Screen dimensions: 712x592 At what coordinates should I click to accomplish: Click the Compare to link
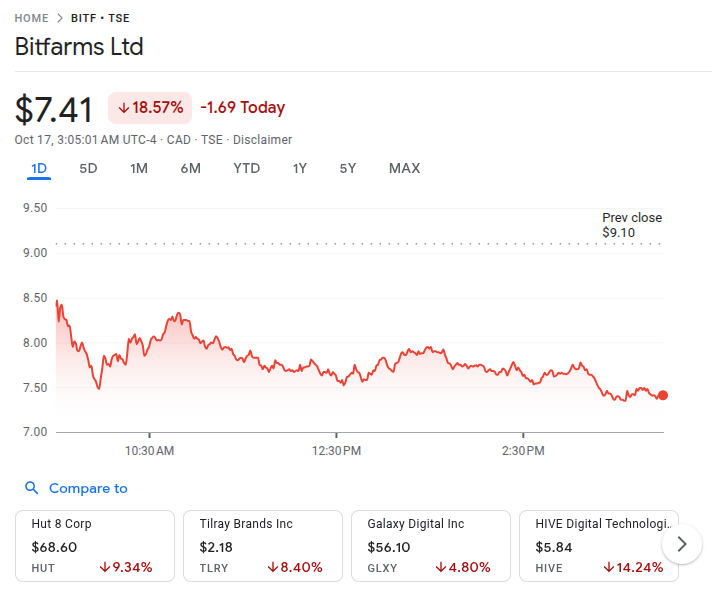pyautogui.click(x=88, y=488)
